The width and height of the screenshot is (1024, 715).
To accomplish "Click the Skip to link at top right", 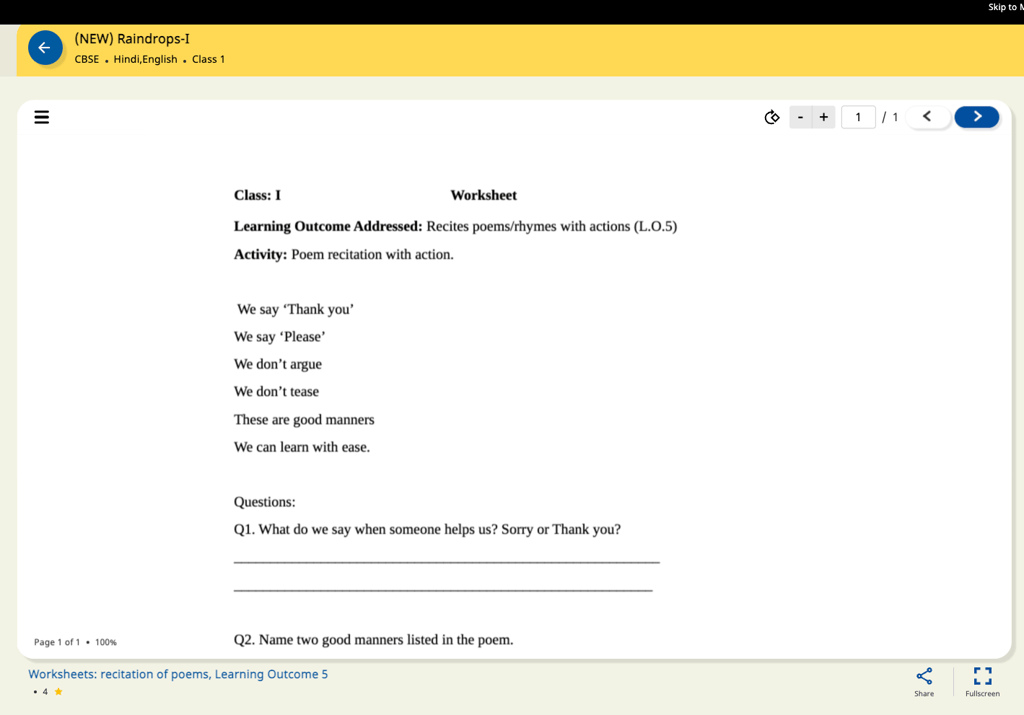I will pos(1006,7).
